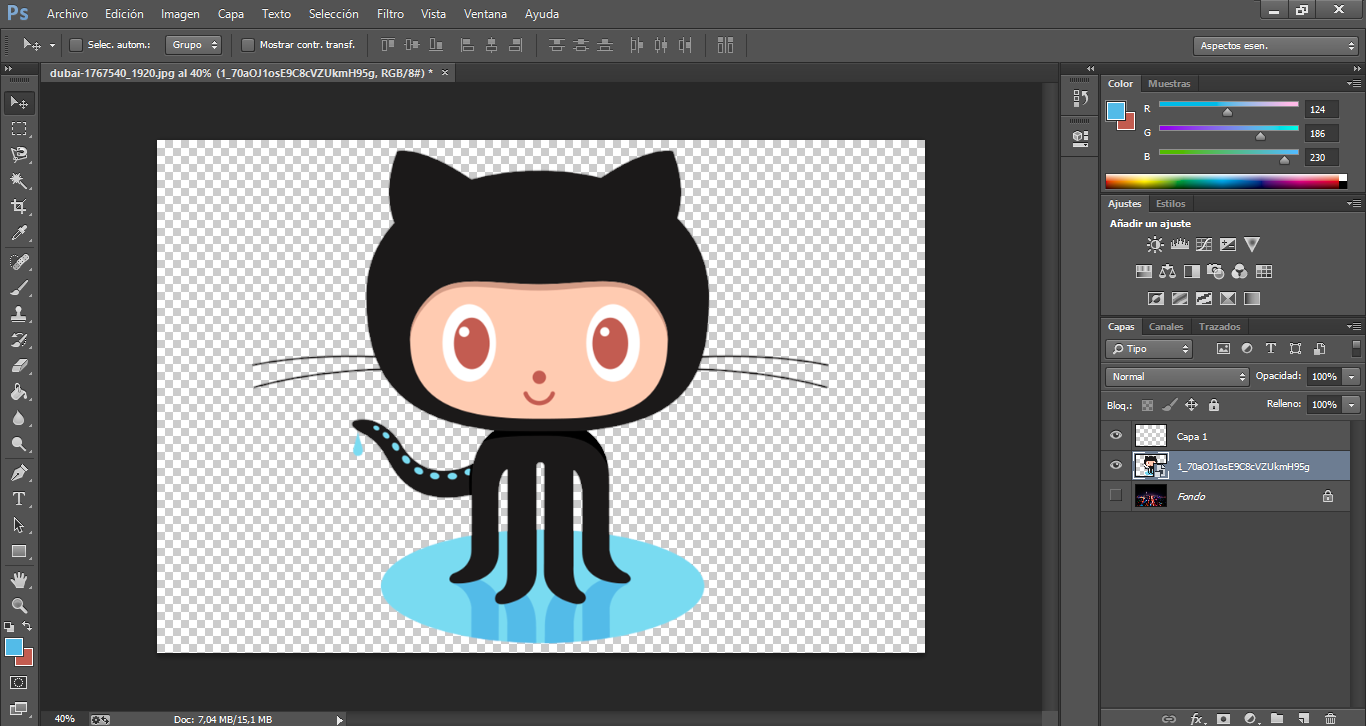This screenshot has width=1366, height=726.
Task: Enable the Selec. autom. checkbox
Action: (x=76, y=45)
